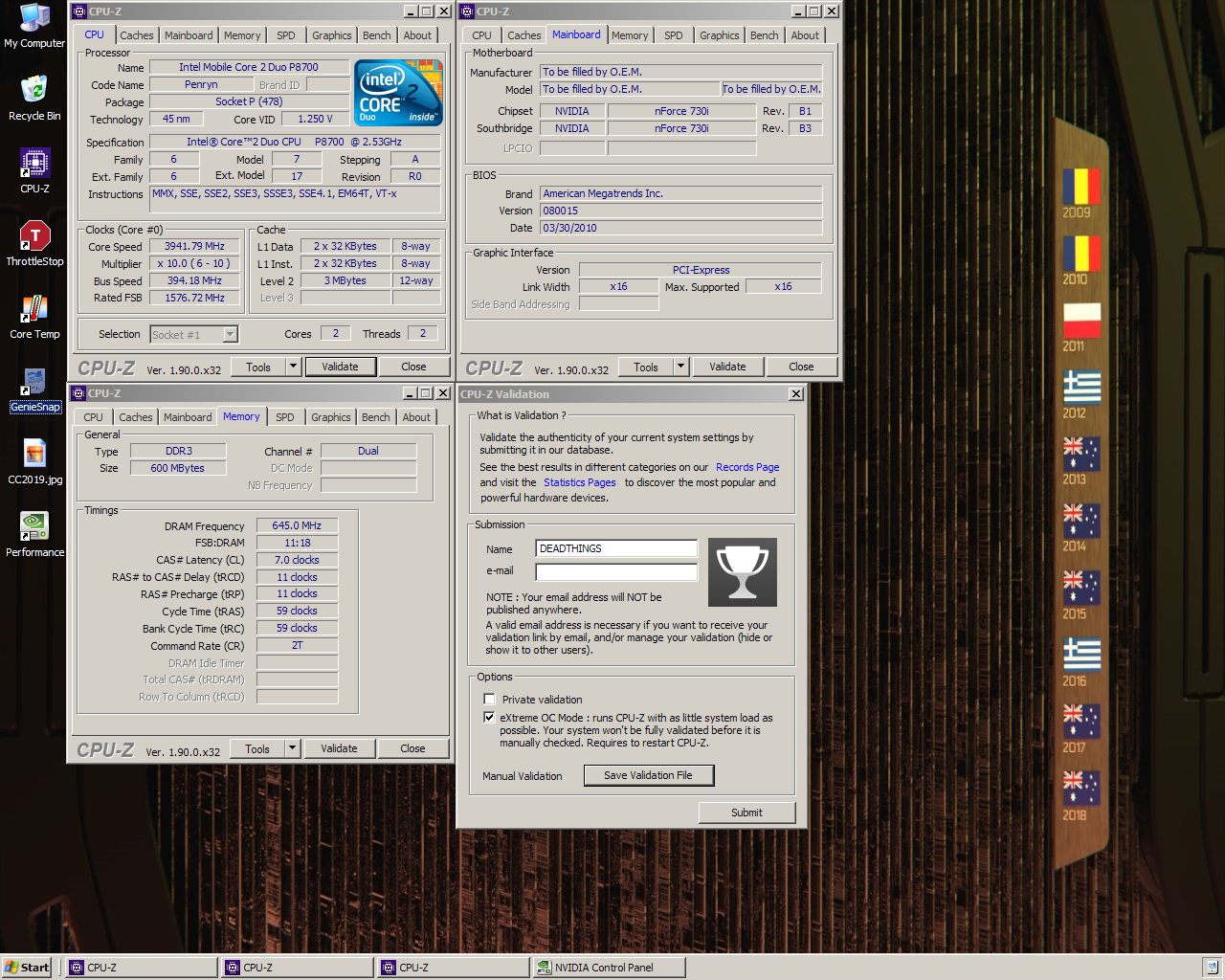
Task: Open the Socket #1 selection dropdown
Action: pyautogui.click(x=230, y=334)
